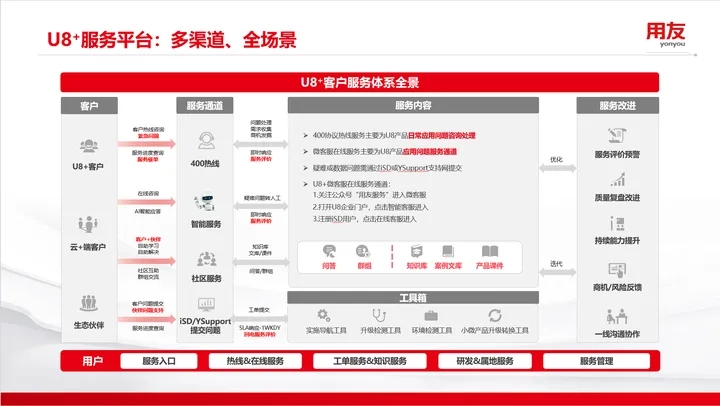This screenshot has width=720, height=406.
Task: Click the line 1.关注公众号"用友服务"进入微客服
Action: [x=370, y=195]
